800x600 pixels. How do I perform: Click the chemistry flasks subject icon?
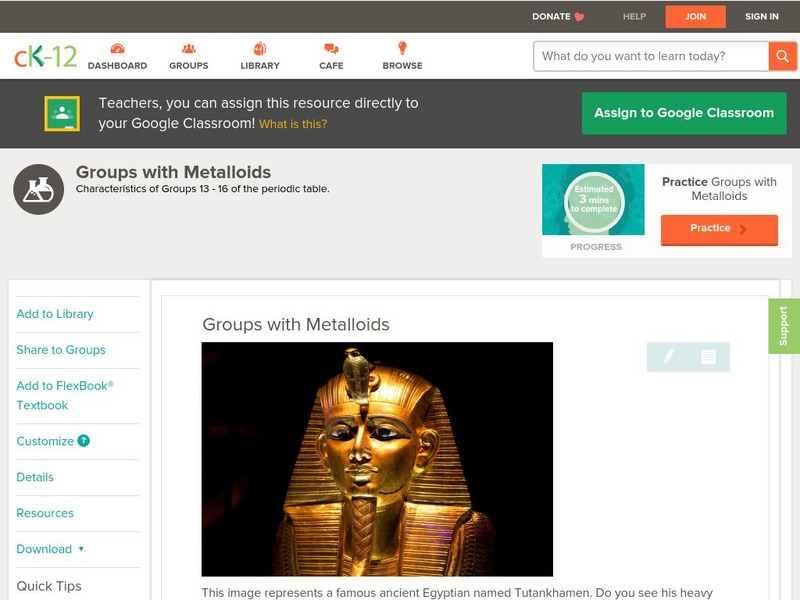tap(39, 189)
